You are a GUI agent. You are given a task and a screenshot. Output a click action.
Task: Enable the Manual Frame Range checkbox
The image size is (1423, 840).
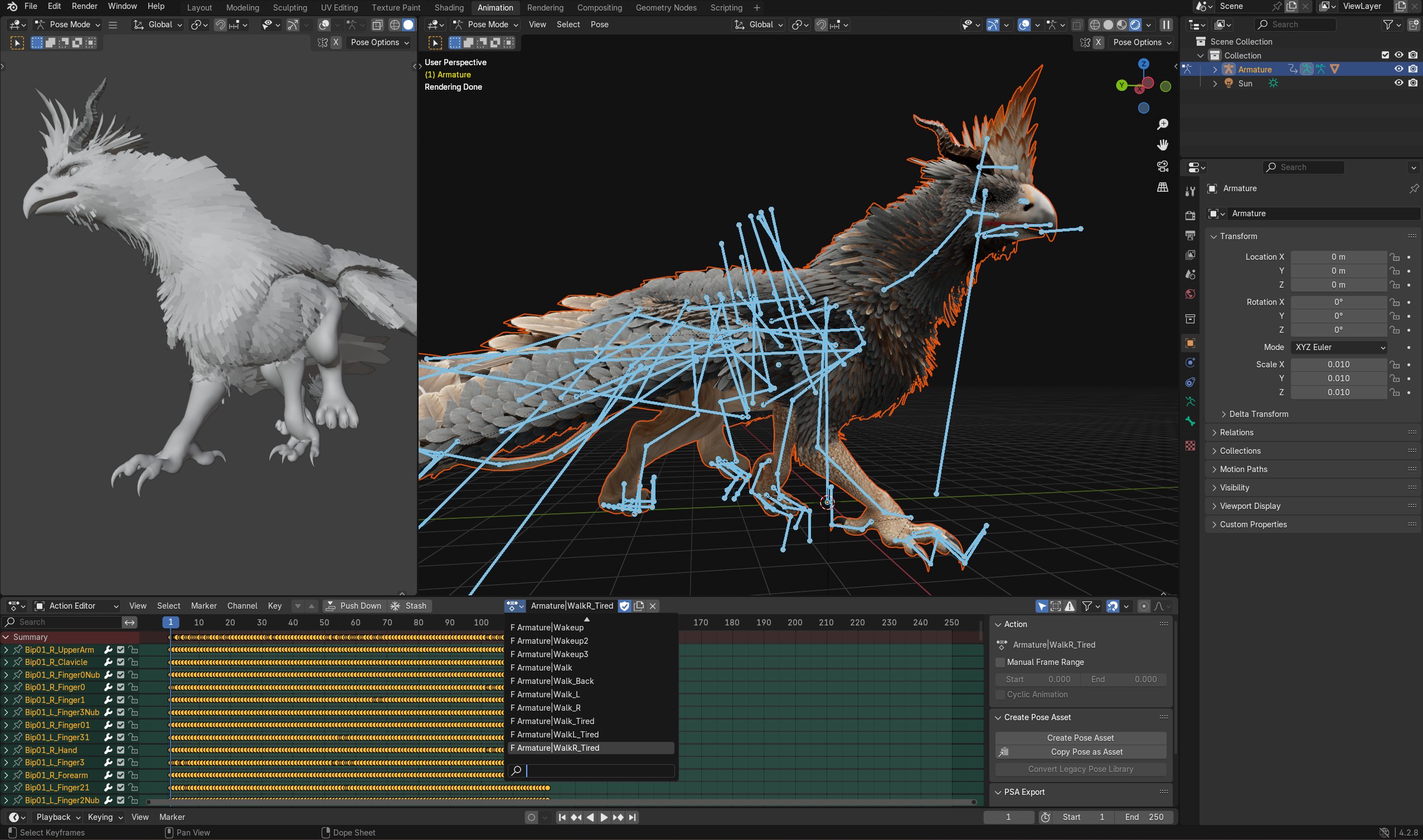click(1000, 662)
